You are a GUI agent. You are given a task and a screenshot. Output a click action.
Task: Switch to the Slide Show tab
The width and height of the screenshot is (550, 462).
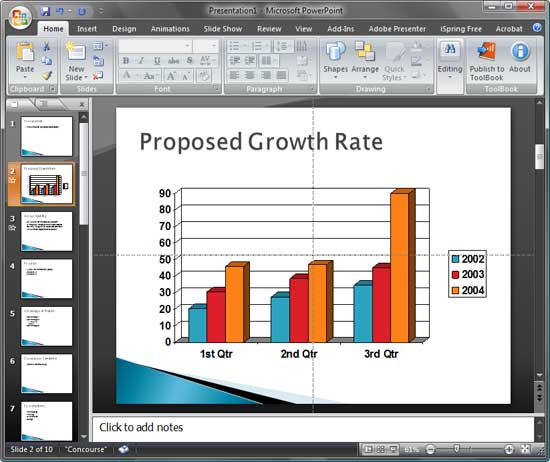point(223,29)
